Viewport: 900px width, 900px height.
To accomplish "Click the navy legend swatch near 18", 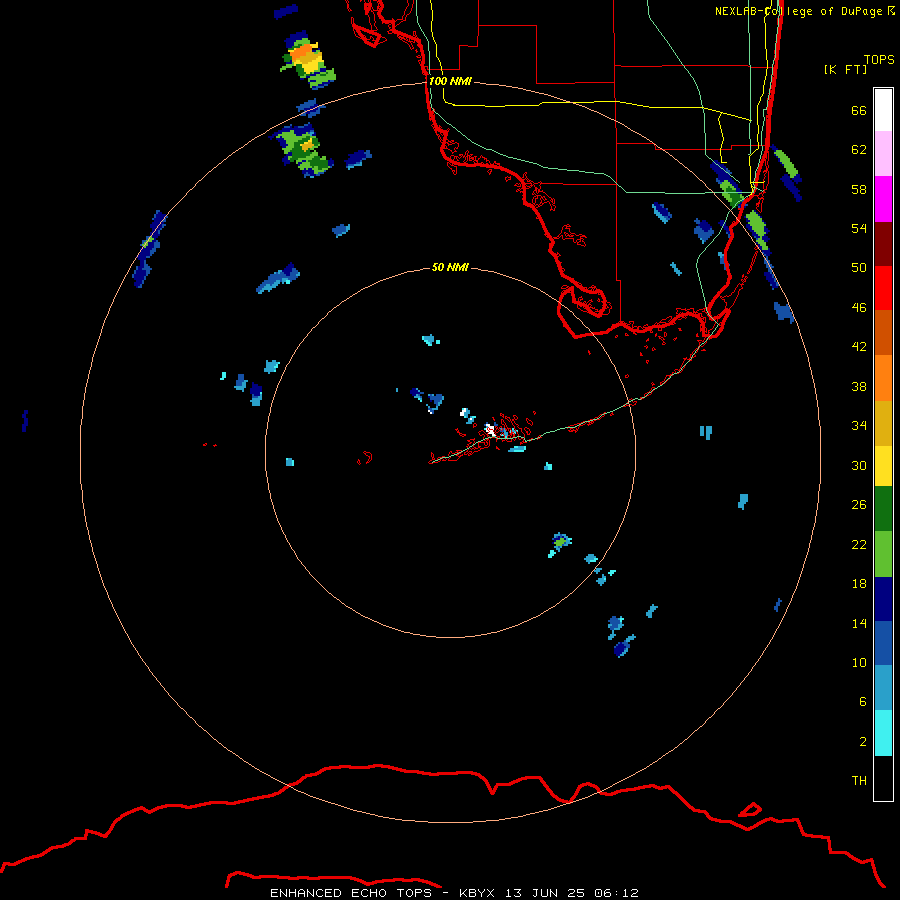I will 883,599.
